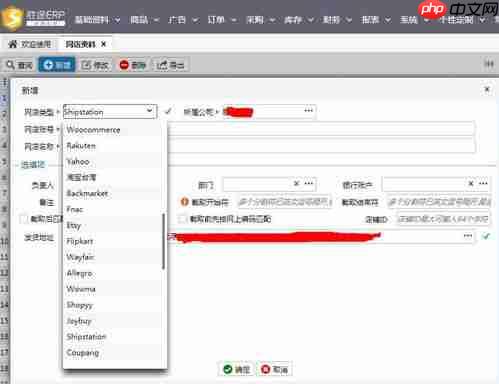Tick the checkbox left of the dropdown list
This screenshot has width=499, height=384.
click(x=24, y=219)
